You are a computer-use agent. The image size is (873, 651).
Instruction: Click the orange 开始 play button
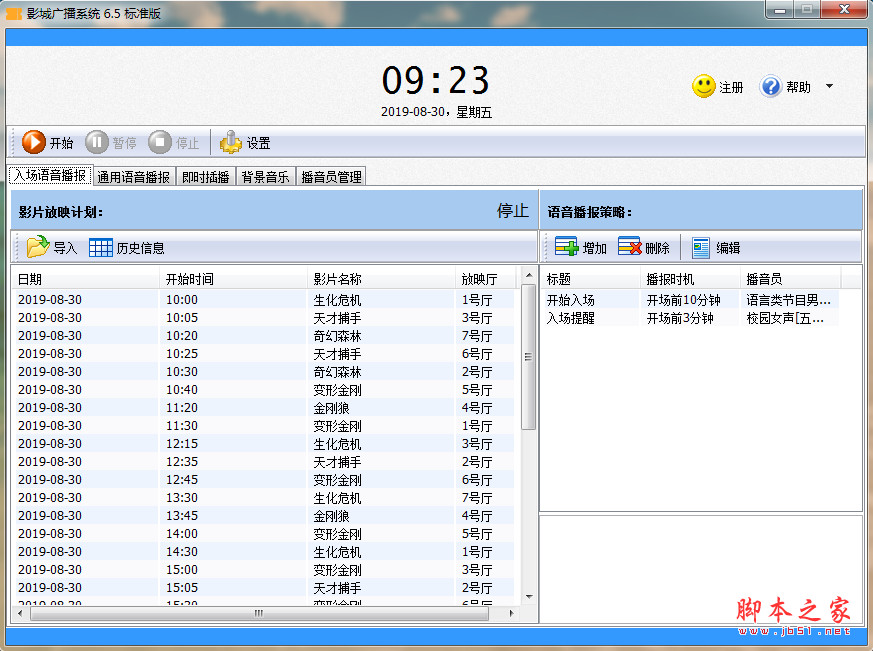pos(34,143)
